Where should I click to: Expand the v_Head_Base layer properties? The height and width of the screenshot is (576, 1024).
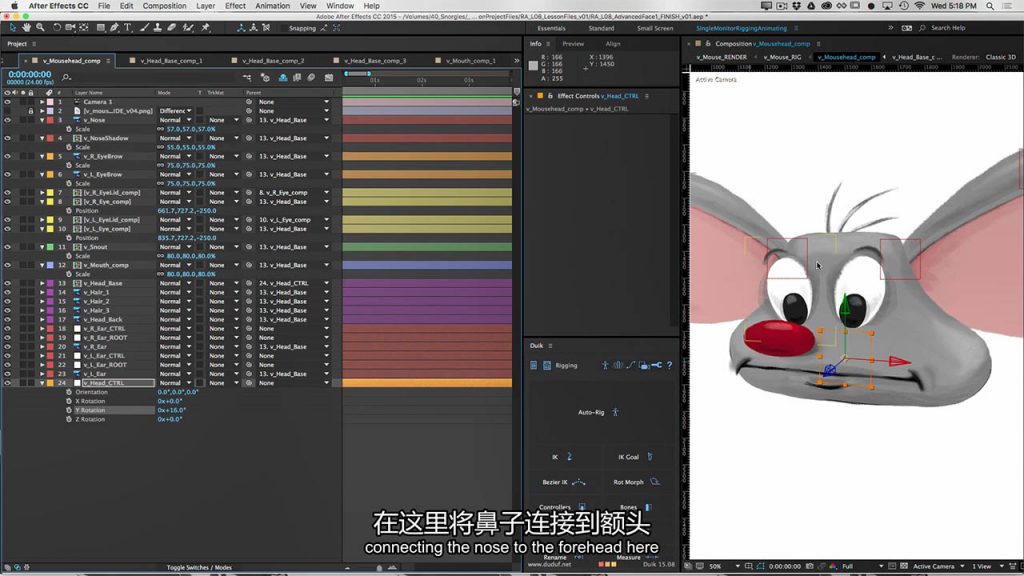click(x=42, y=283)
